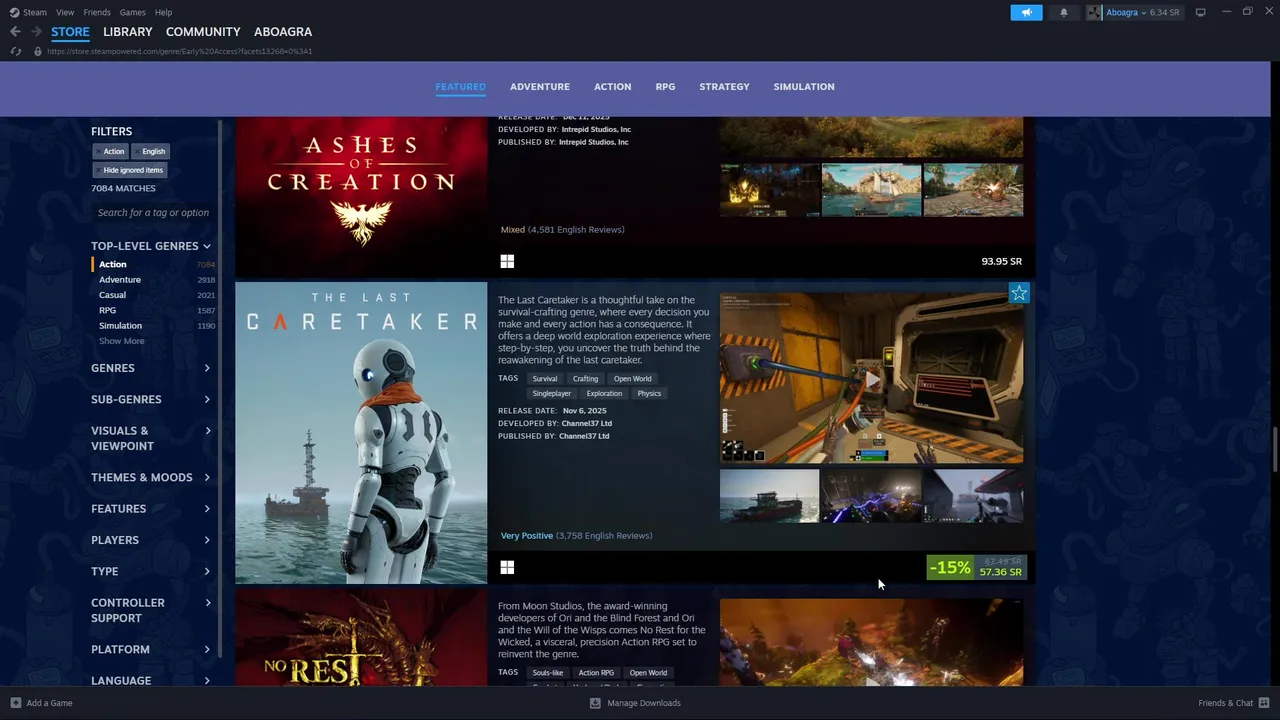The width and height of the screenshot is (1280, 720).
Task: Toggle the Casual genre filter
Action: (x=153, y=295)
